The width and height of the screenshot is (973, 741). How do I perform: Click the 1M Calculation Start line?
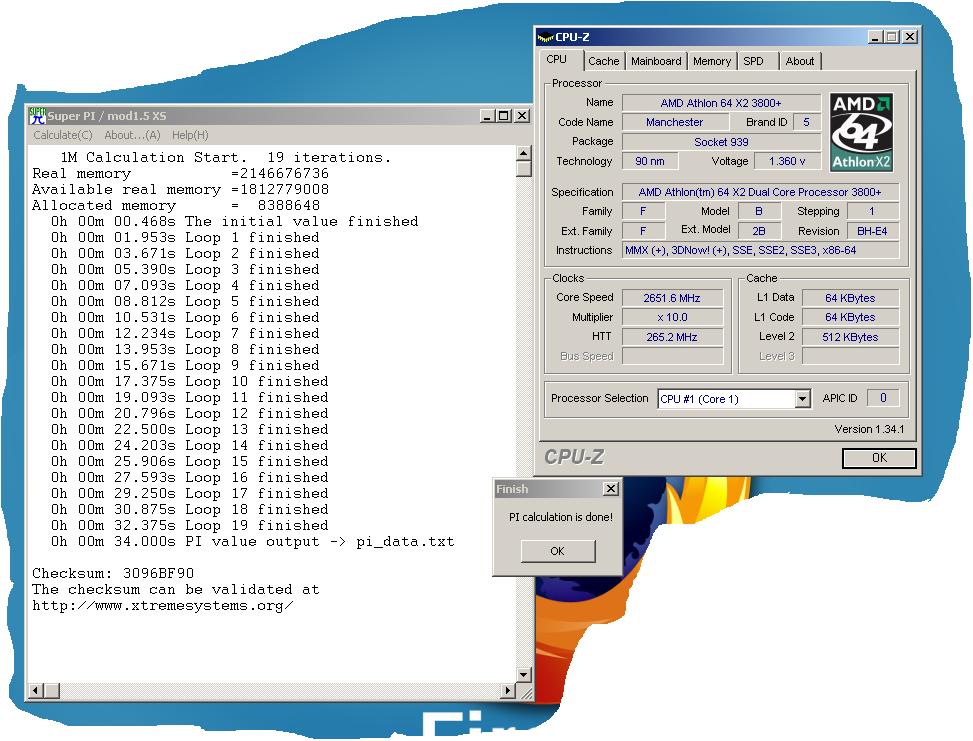tap(225, 157)
